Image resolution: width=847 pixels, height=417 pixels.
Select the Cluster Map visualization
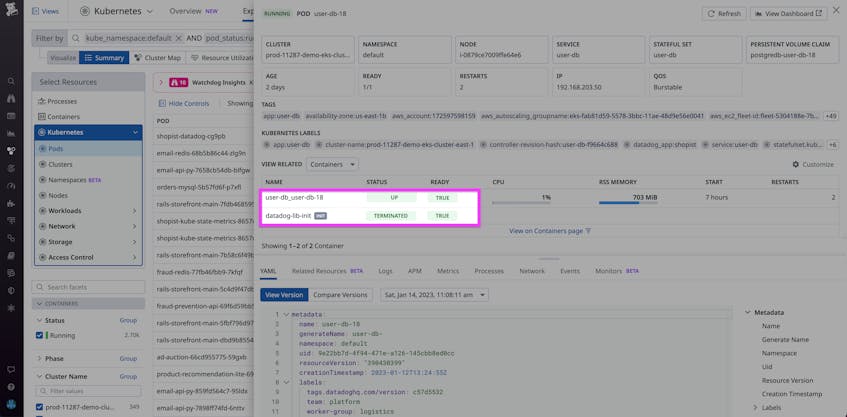157,58
